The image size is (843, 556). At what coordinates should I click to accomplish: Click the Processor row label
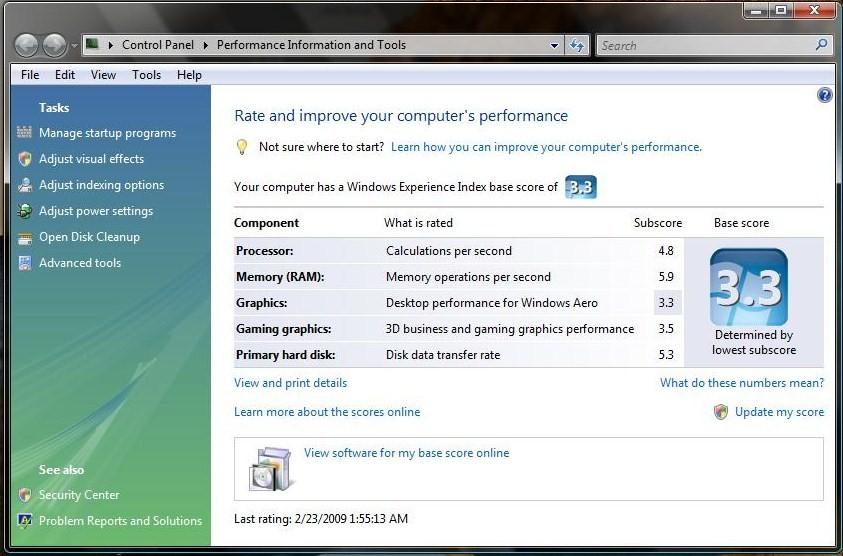point(265,251)
